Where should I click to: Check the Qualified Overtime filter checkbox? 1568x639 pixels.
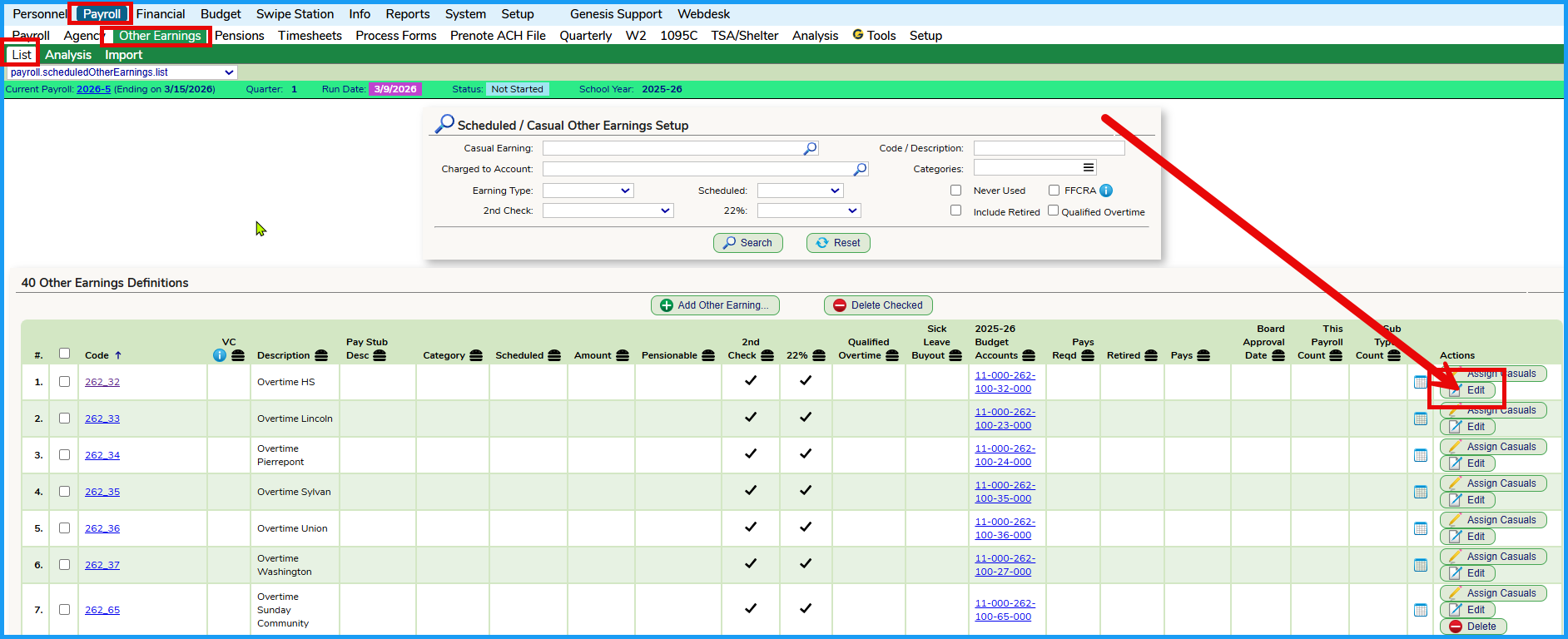click(x=1053, y=211)
